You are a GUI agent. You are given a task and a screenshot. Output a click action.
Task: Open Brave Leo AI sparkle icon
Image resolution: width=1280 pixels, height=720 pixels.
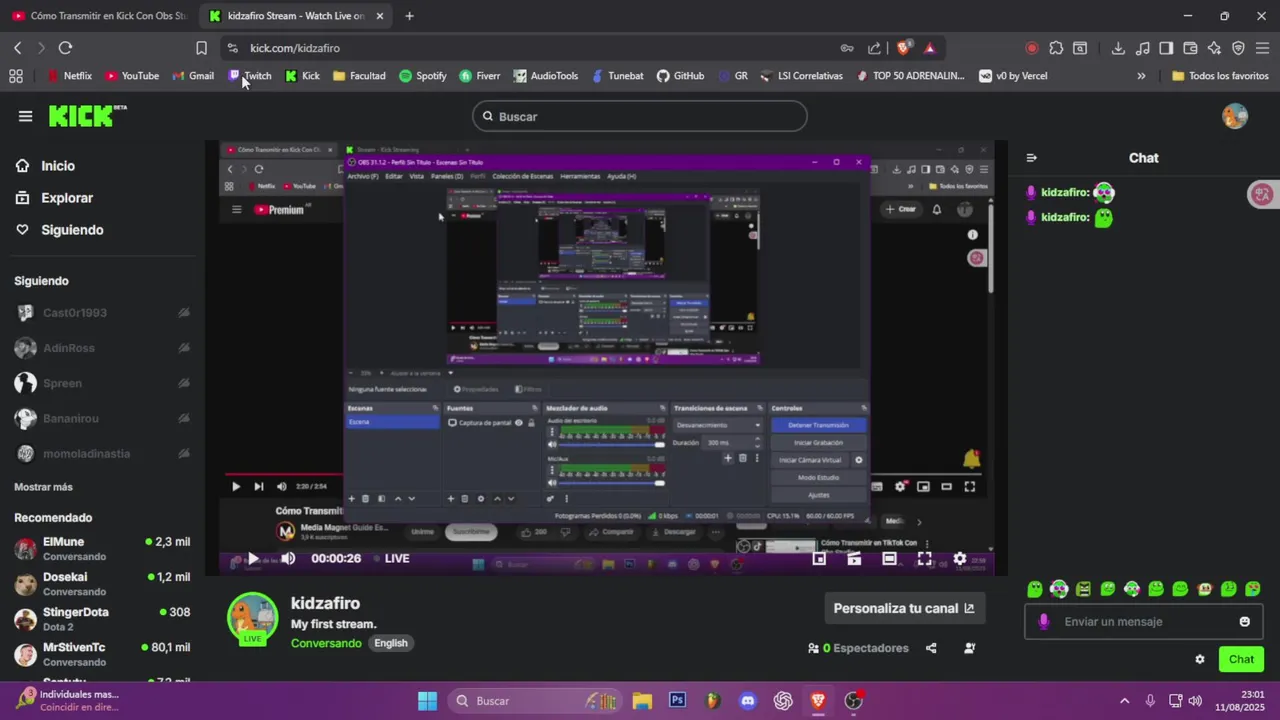pyautogui.click(x=1214, y=48)
